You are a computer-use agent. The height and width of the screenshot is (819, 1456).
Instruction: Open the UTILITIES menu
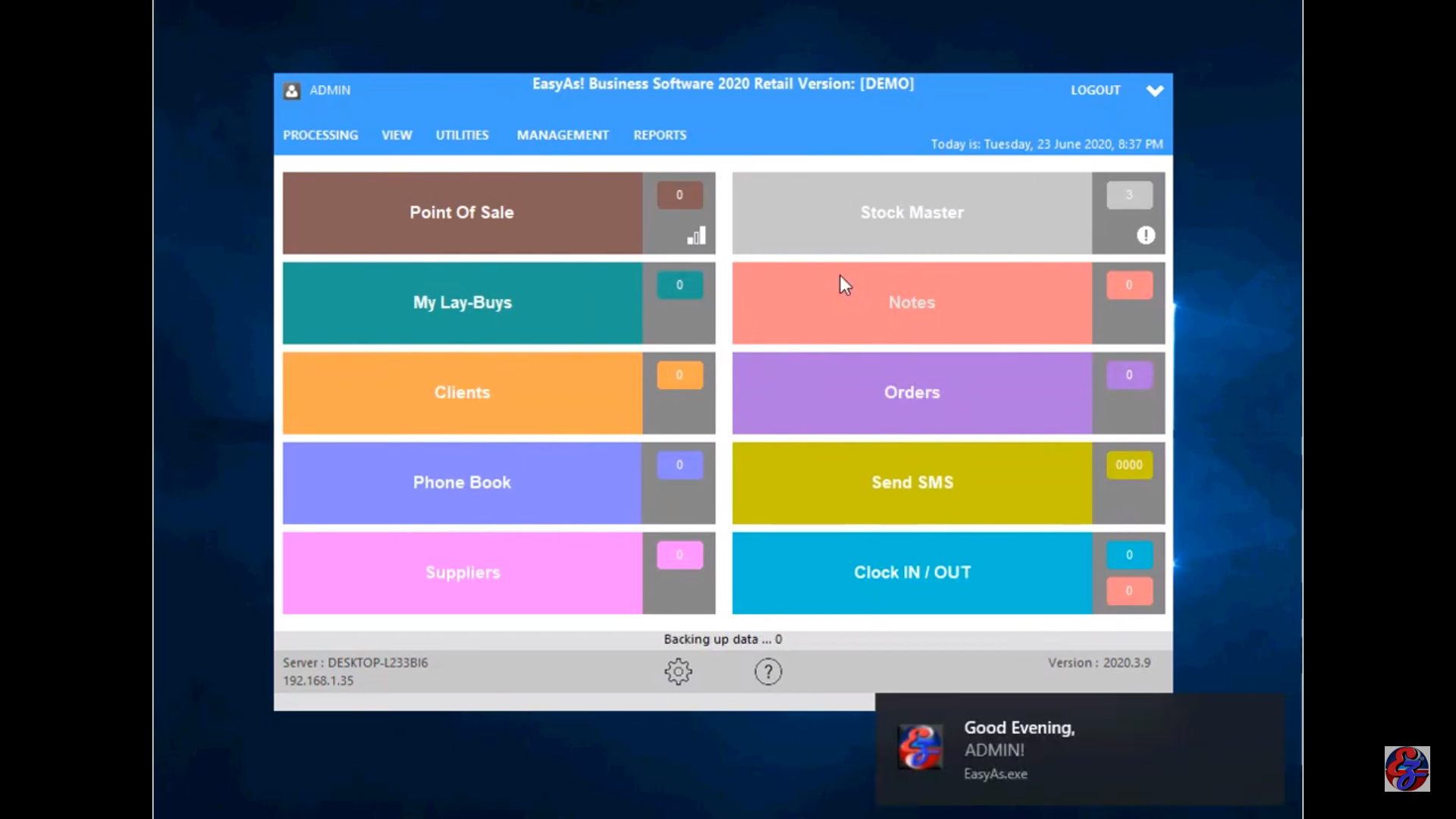point(462,135)
